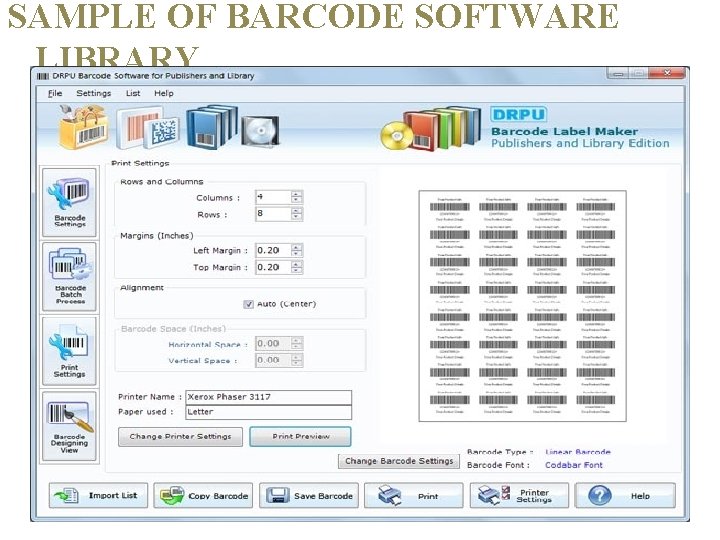Click the Top Margin input field
Viewport: 720px width, 540px height.
[273, 267]
